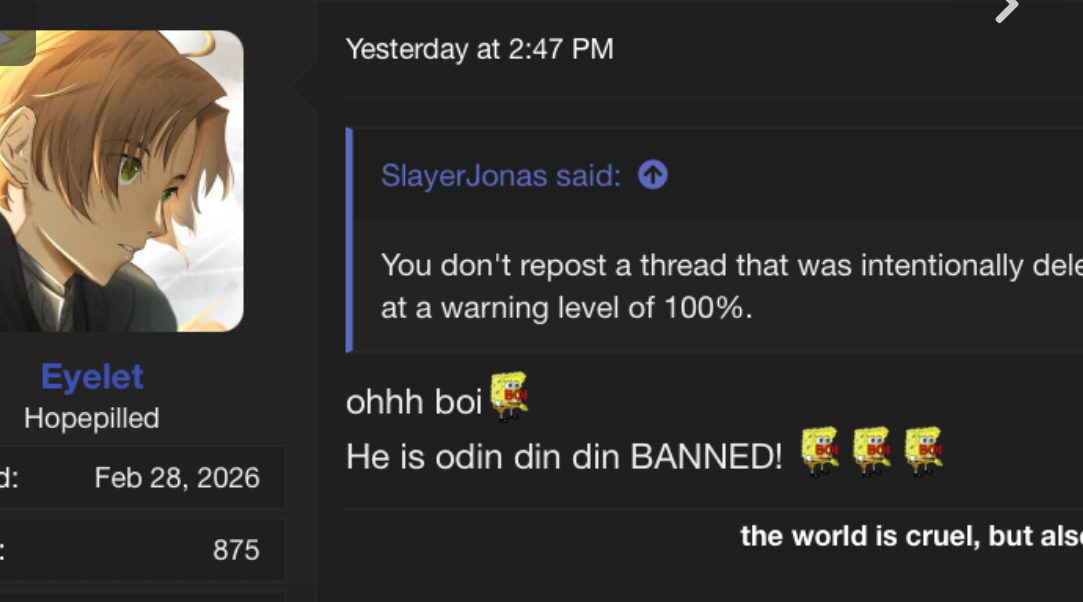Click the He is odin din din BANNED text
The width and height of the screenshot is (1083, 602).
click(564, 456)
